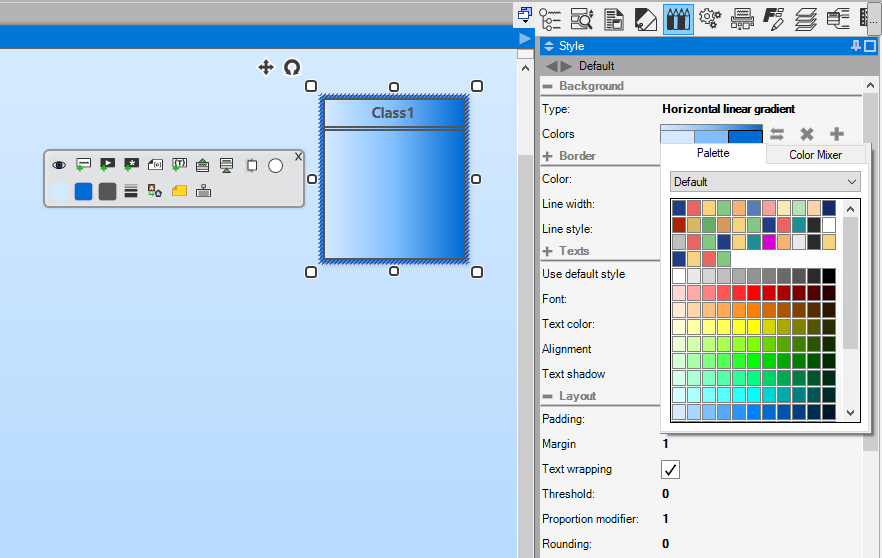Open the Style crayons sidebar icon
The width and height of the screenshot is (882, 558).
[678, 19]
